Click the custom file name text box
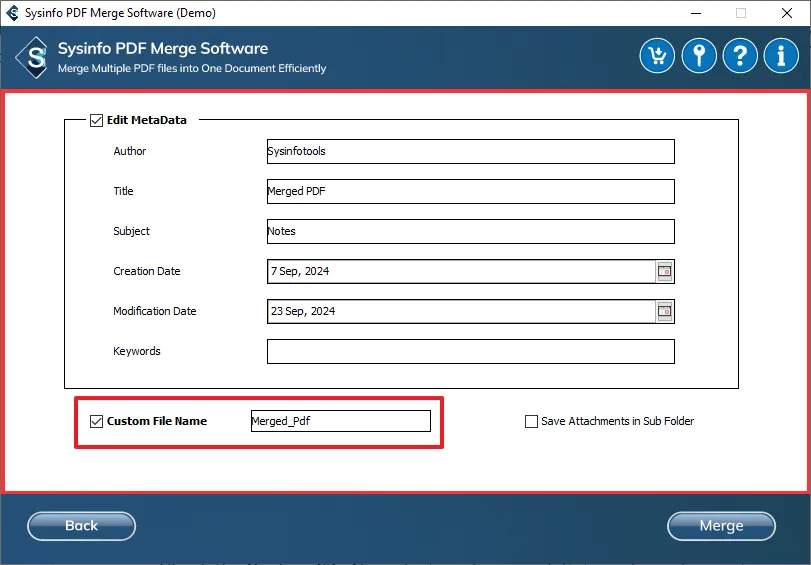This screenshot has height=565, width=811. pos(341,421)
